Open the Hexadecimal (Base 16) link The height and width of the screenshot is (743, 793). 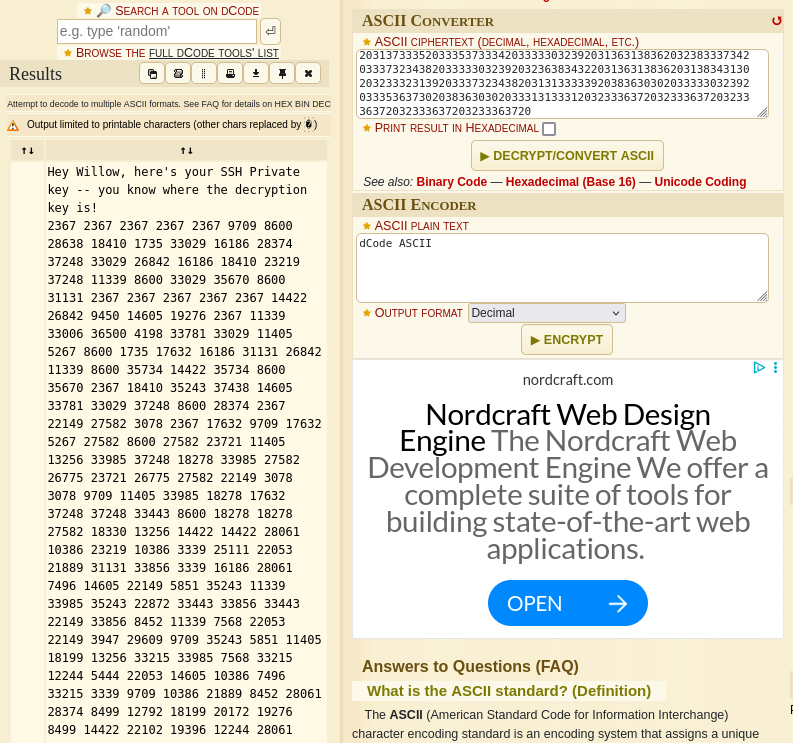tap(570, 182)
